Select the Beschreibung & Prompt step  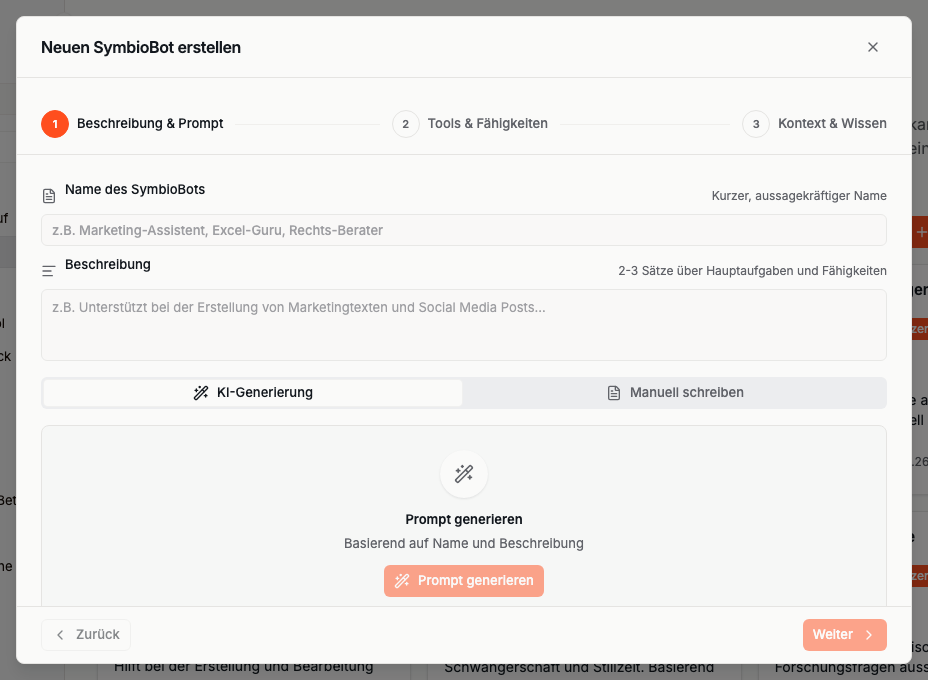(150, 124)
